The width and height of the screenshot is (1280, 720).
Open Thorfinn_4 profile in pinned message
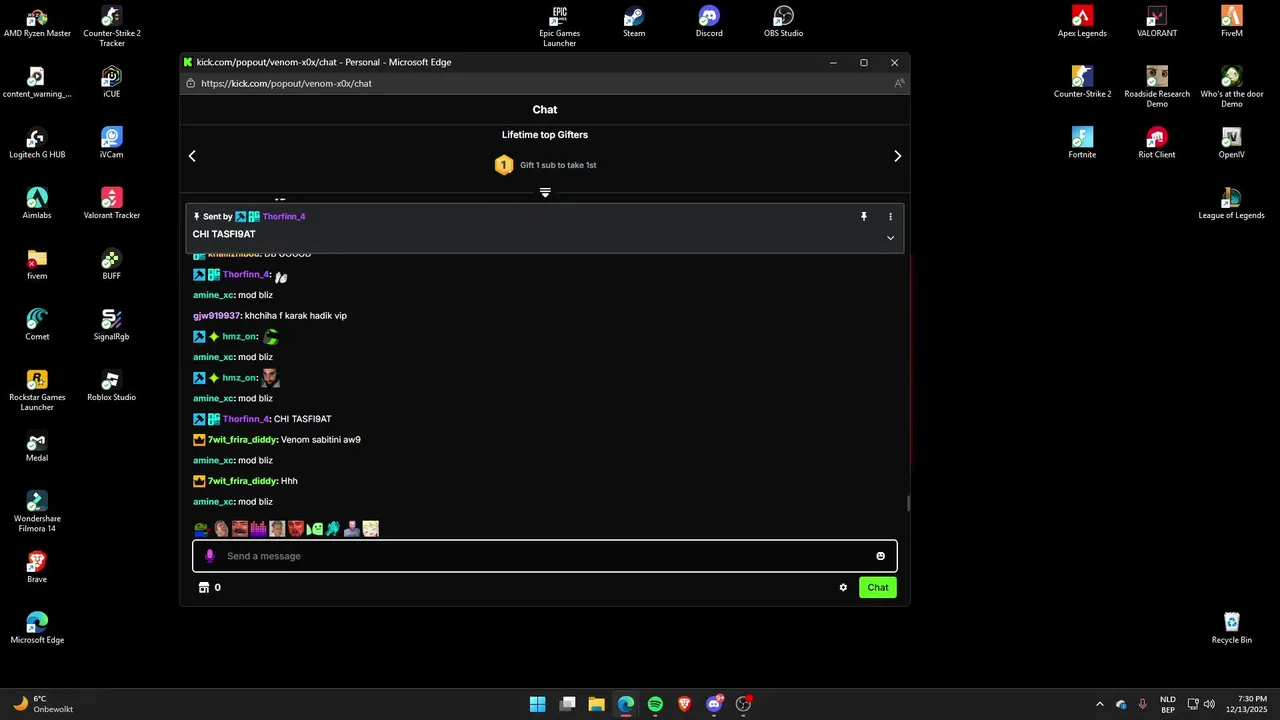pyautogui.click(x=284, y=216)
